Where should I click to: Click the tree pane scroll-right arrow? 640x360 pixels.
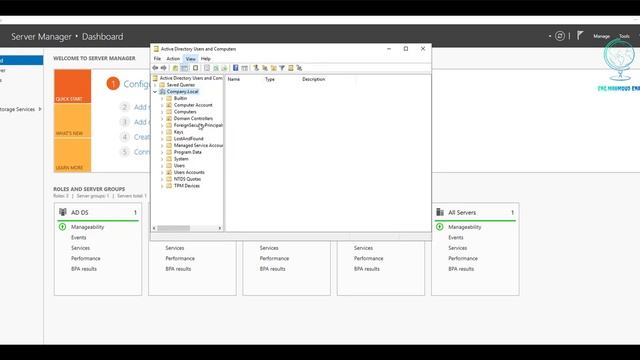(x=220, y=228)
